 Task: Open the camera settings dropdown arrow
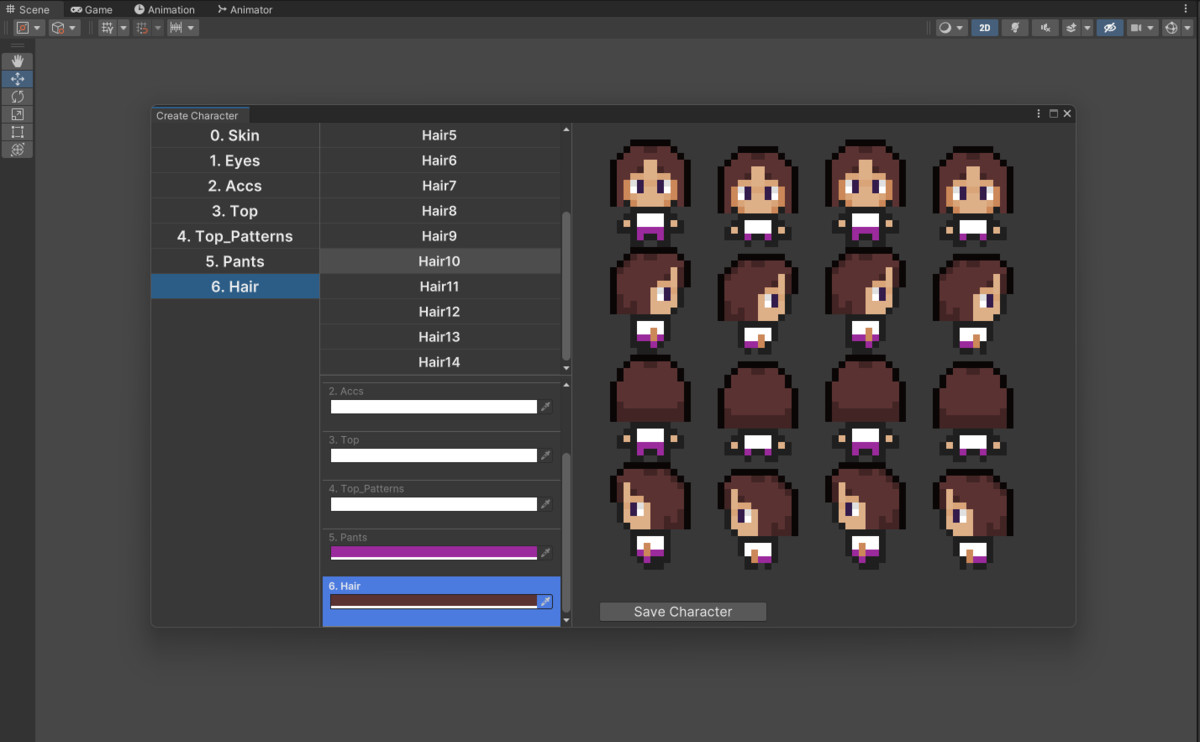[x=1151, y=28]
